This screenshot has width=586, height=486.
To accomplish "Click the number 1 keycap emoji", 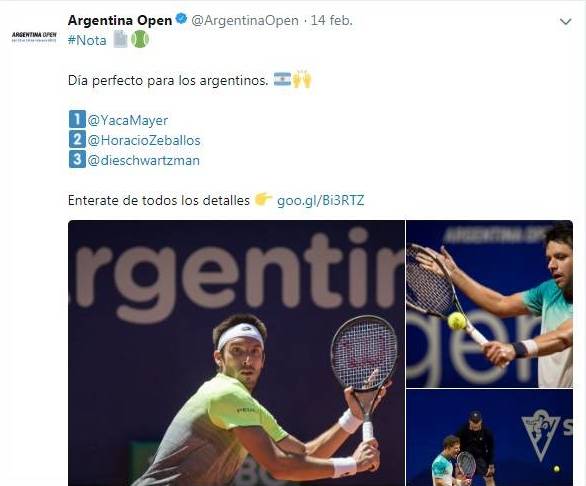I will click(77, 120).
